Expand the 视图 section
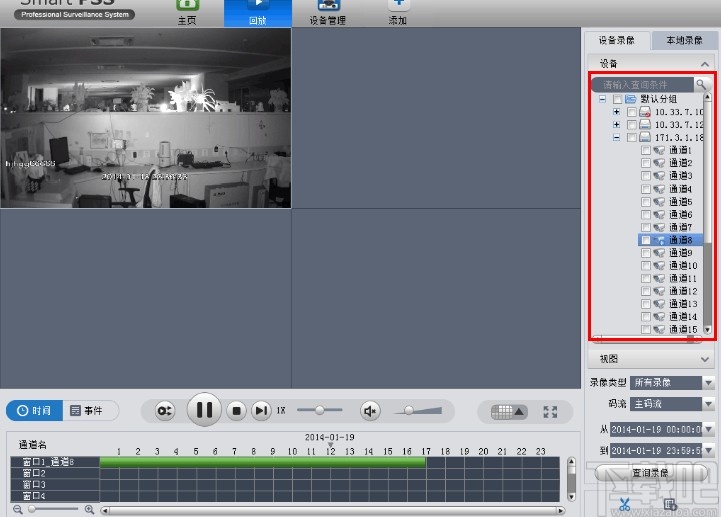Image resolution: width=721 pixels, height=517 pixels. (x=704, y=359)
